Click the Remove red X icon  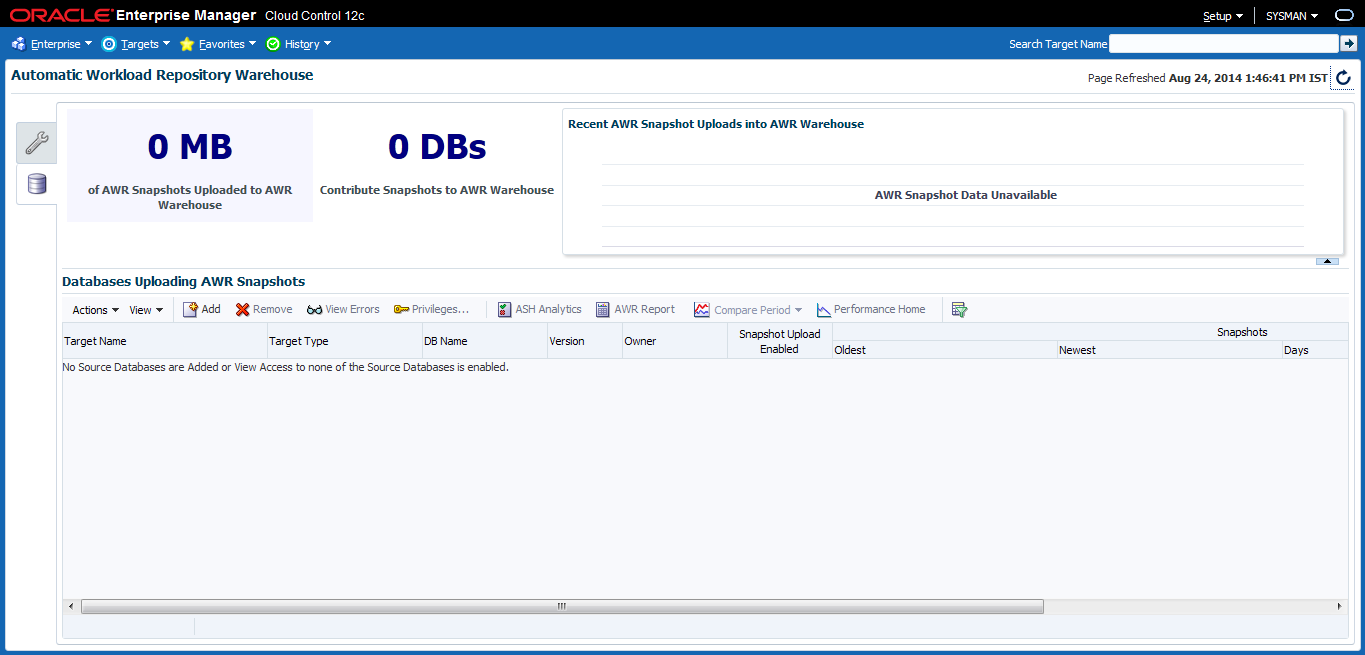pos(242,310)
